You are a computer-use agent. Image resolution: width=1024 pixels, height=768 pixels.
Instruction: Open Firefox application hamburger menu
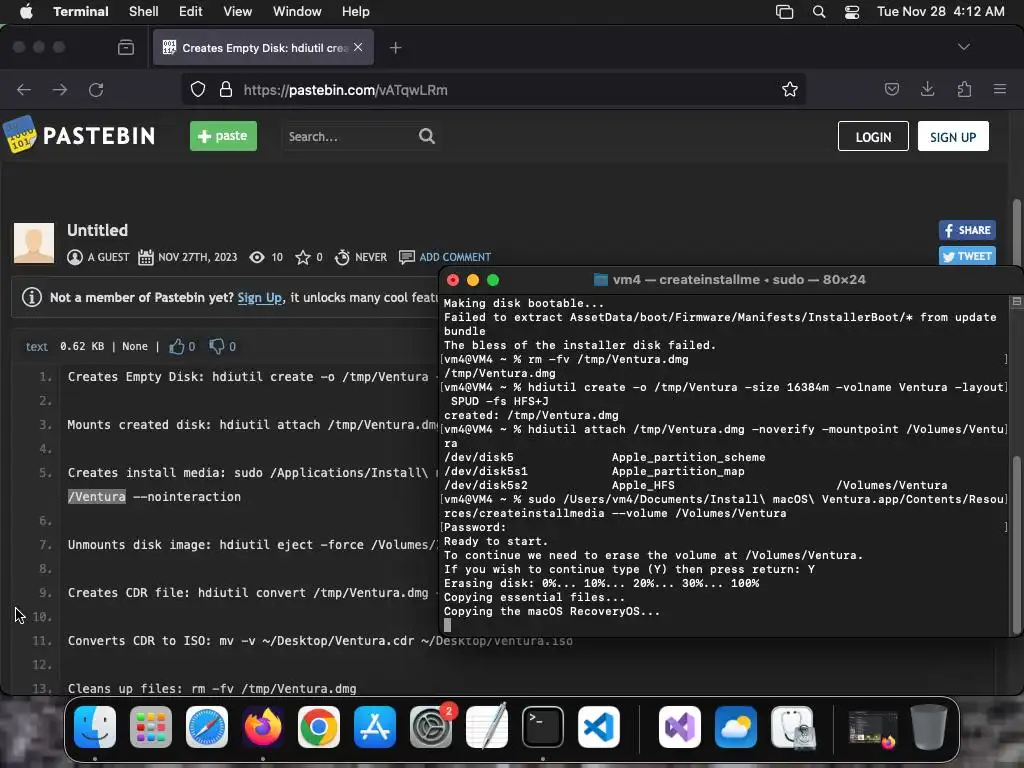click(x=1000, y=89)
